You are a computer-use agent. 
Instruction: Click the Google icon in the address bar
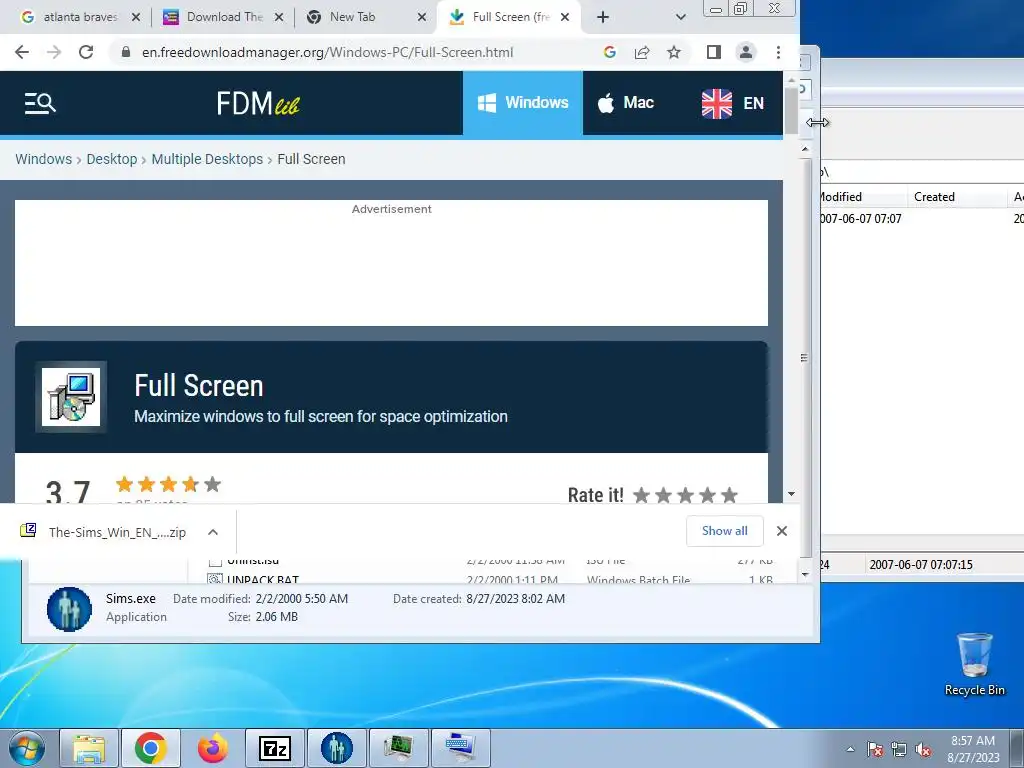[x=609, y=52]
